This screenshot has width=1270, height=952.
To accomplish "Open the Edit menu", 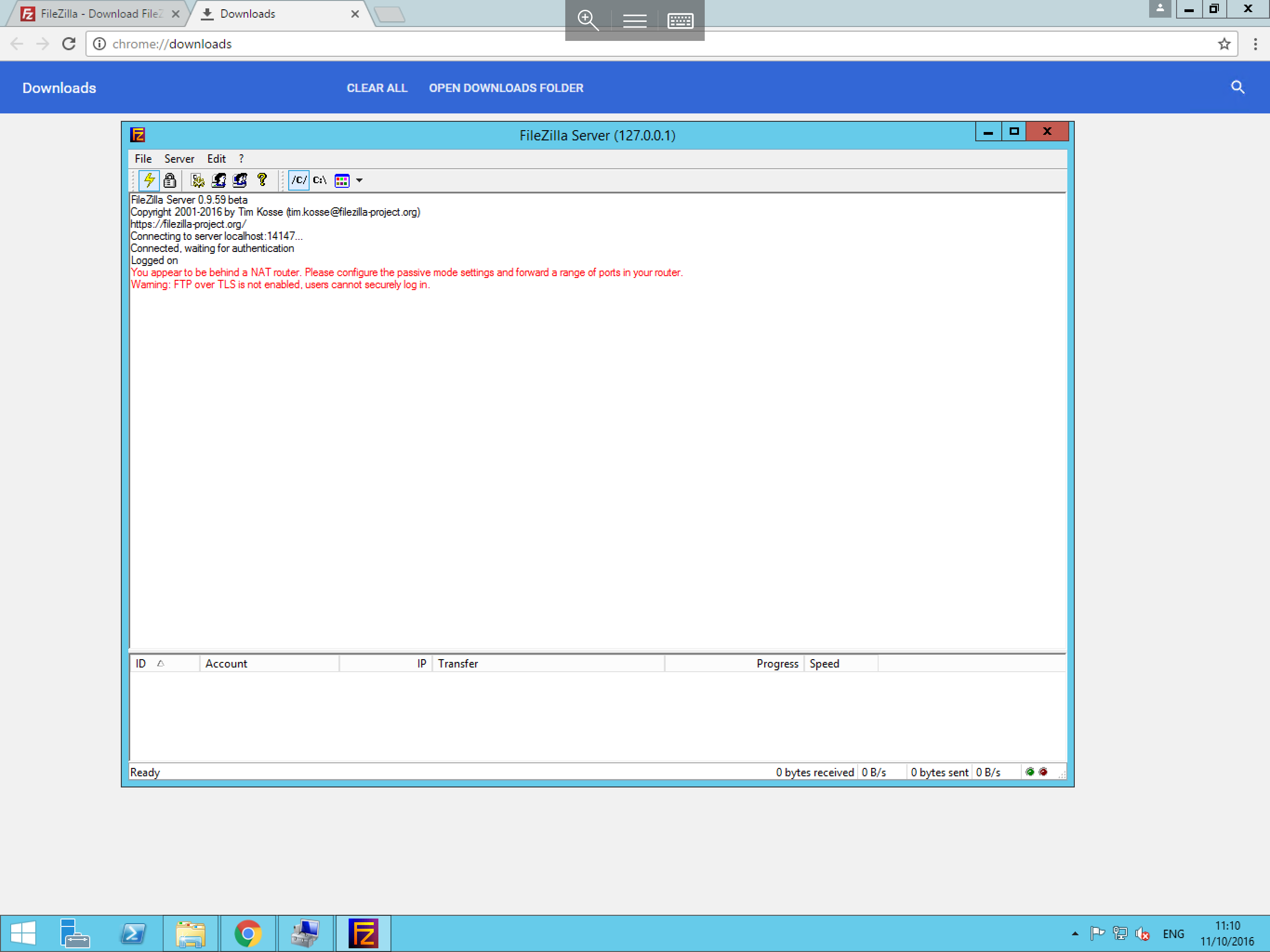I will [217, 159].
